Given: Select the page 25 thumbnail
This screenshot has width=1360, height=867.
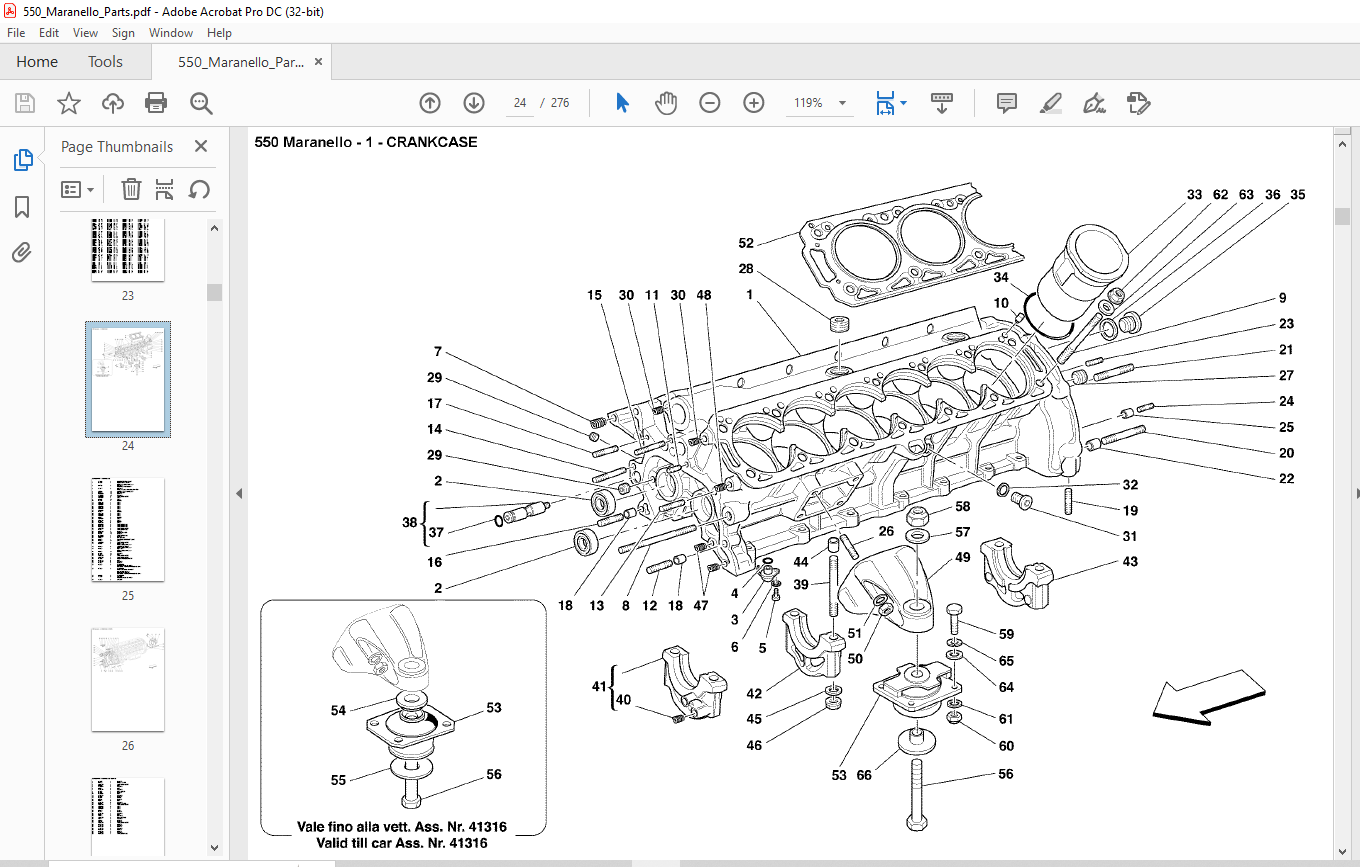Looking at the screenshot, I should coord(128,529).
